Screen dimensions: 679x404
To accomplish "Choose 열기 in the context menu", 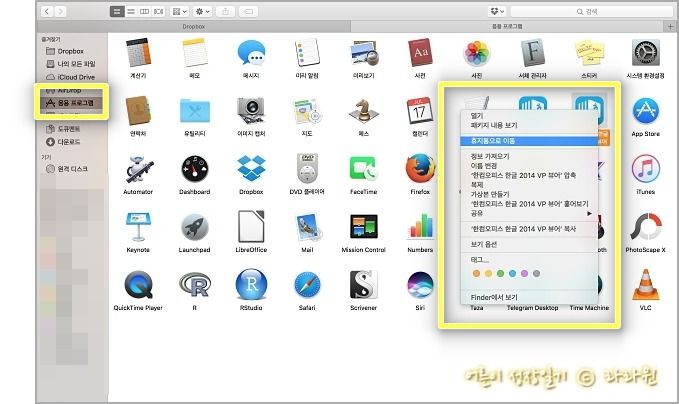I will (x=476, y=116).
